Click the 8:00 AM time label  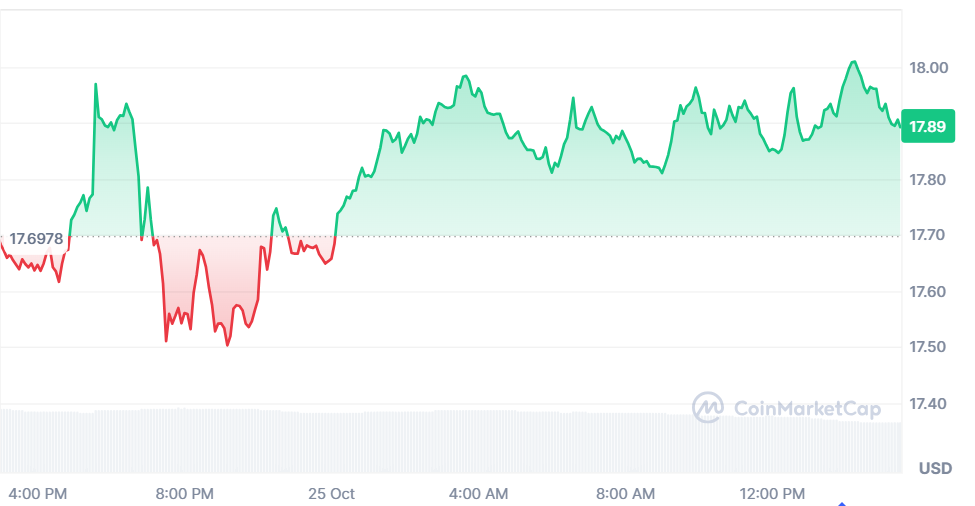[625, 494]
